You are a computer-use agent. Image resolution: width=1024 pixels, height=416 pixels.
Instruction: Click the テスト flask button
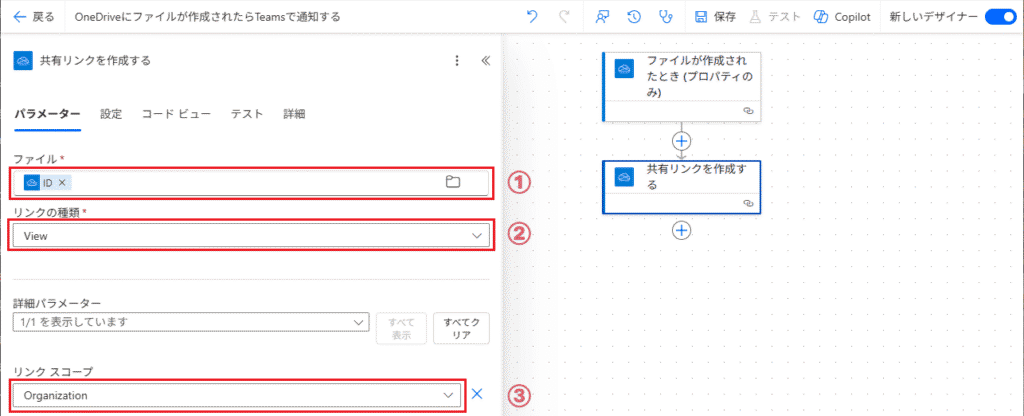coord(775,17)
